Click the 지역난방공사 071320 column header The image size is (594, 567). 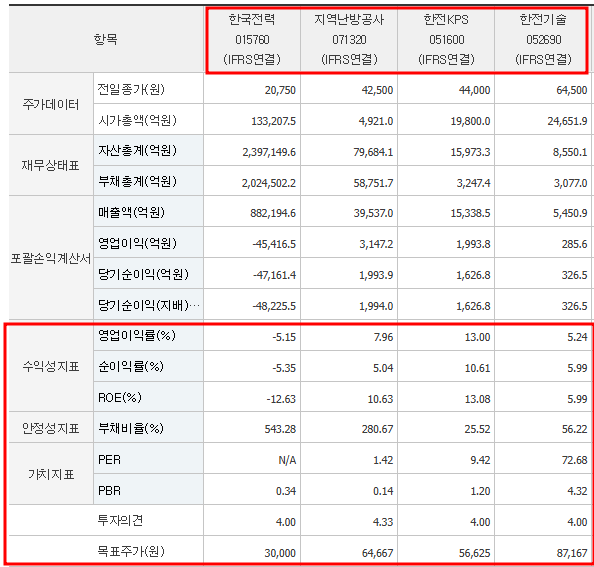(349, 39)
